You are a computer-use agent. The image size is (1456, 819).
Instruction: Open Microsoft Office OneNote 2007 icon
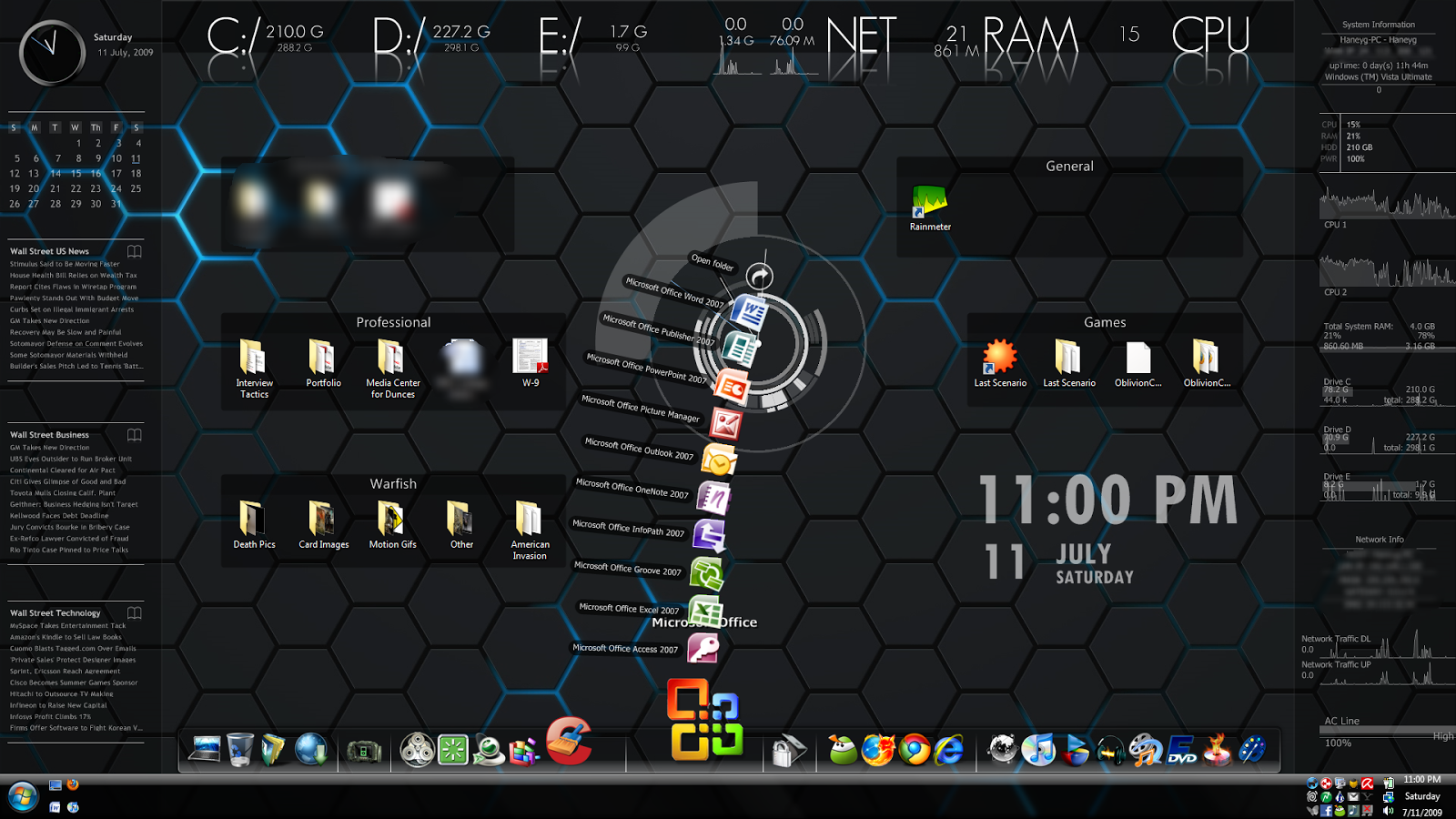(x=714, y=498)
